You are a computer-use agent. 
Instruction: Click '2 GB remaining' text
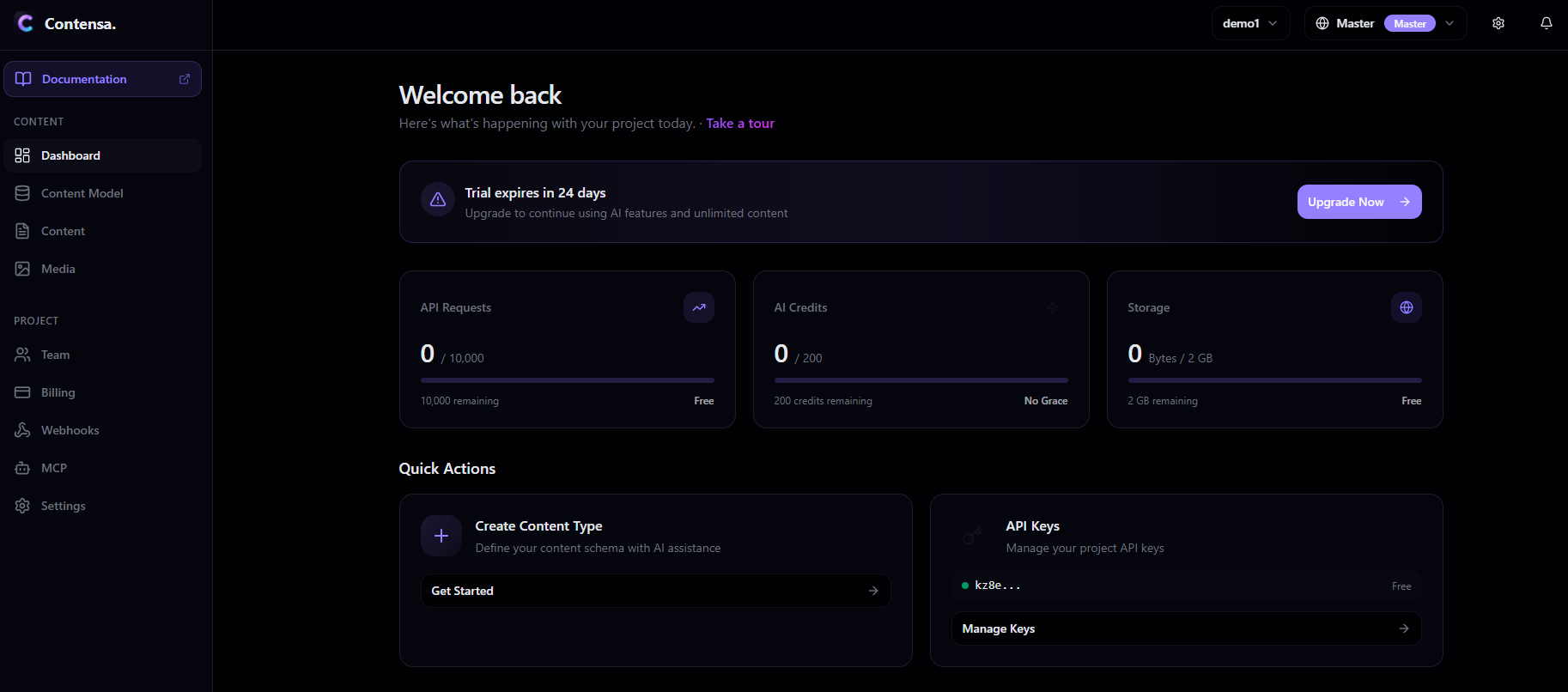tap(1163, 401)
